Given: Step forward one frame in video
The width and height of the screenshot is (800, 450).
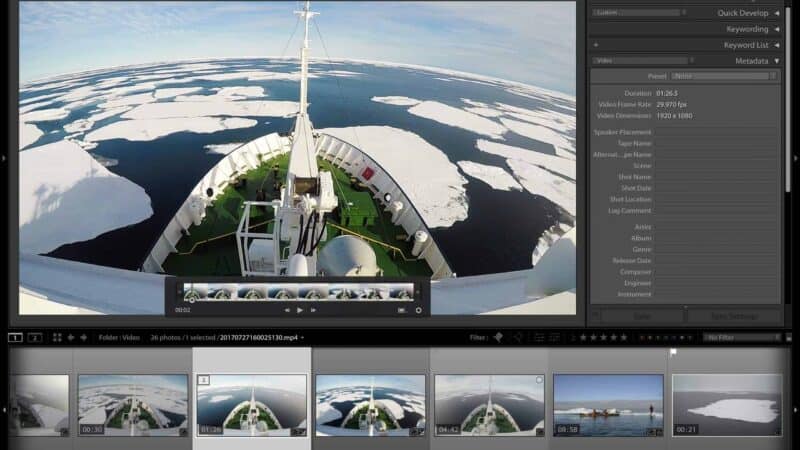Looking at the screenshot, I should coord(313,310).
